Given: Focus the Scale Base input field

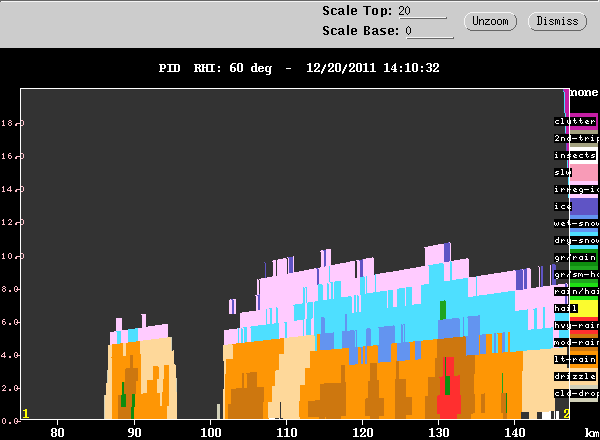Looking at the screenshot, I should click(x=429, y=31).
